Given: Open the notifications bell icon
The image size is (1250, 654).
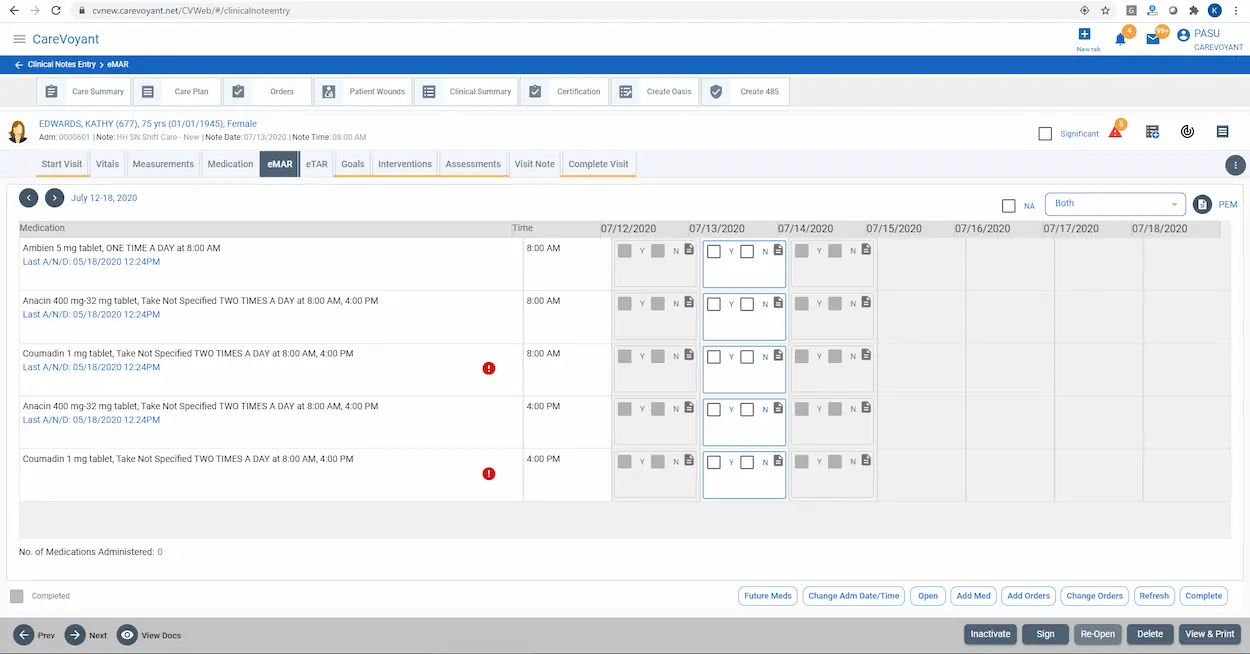Looking at the screenshot, I should click(1121, 36).
